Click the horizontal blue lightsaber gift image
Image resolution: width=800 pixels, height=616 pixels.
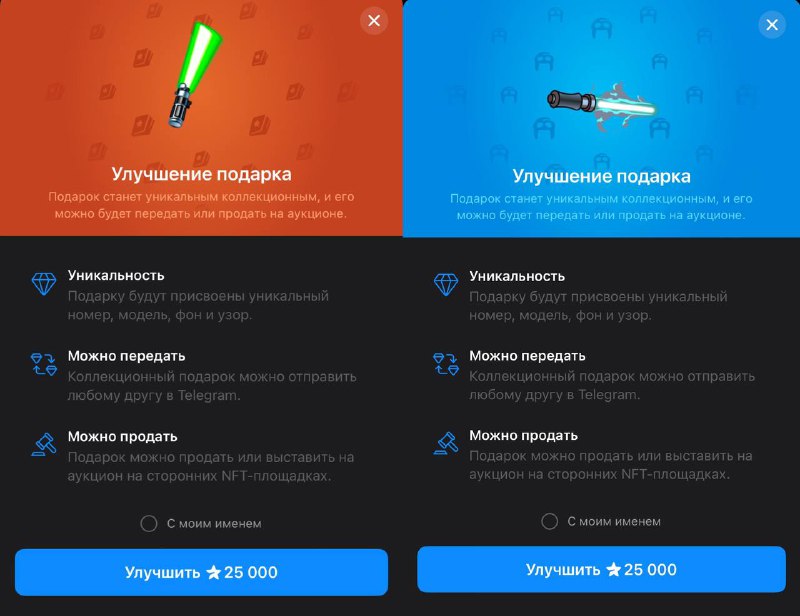(602, 107)
